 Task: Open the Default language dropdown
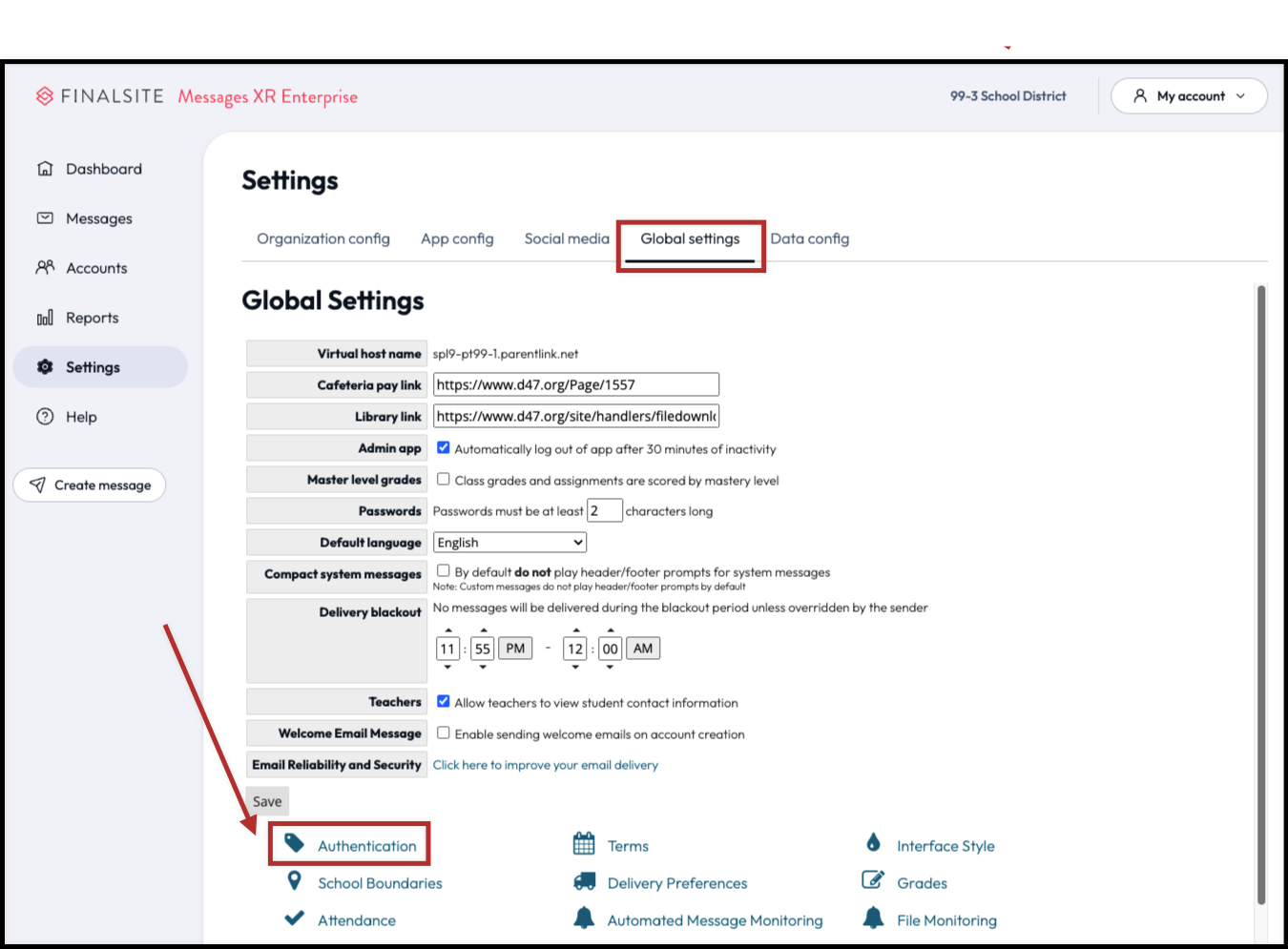509,543
